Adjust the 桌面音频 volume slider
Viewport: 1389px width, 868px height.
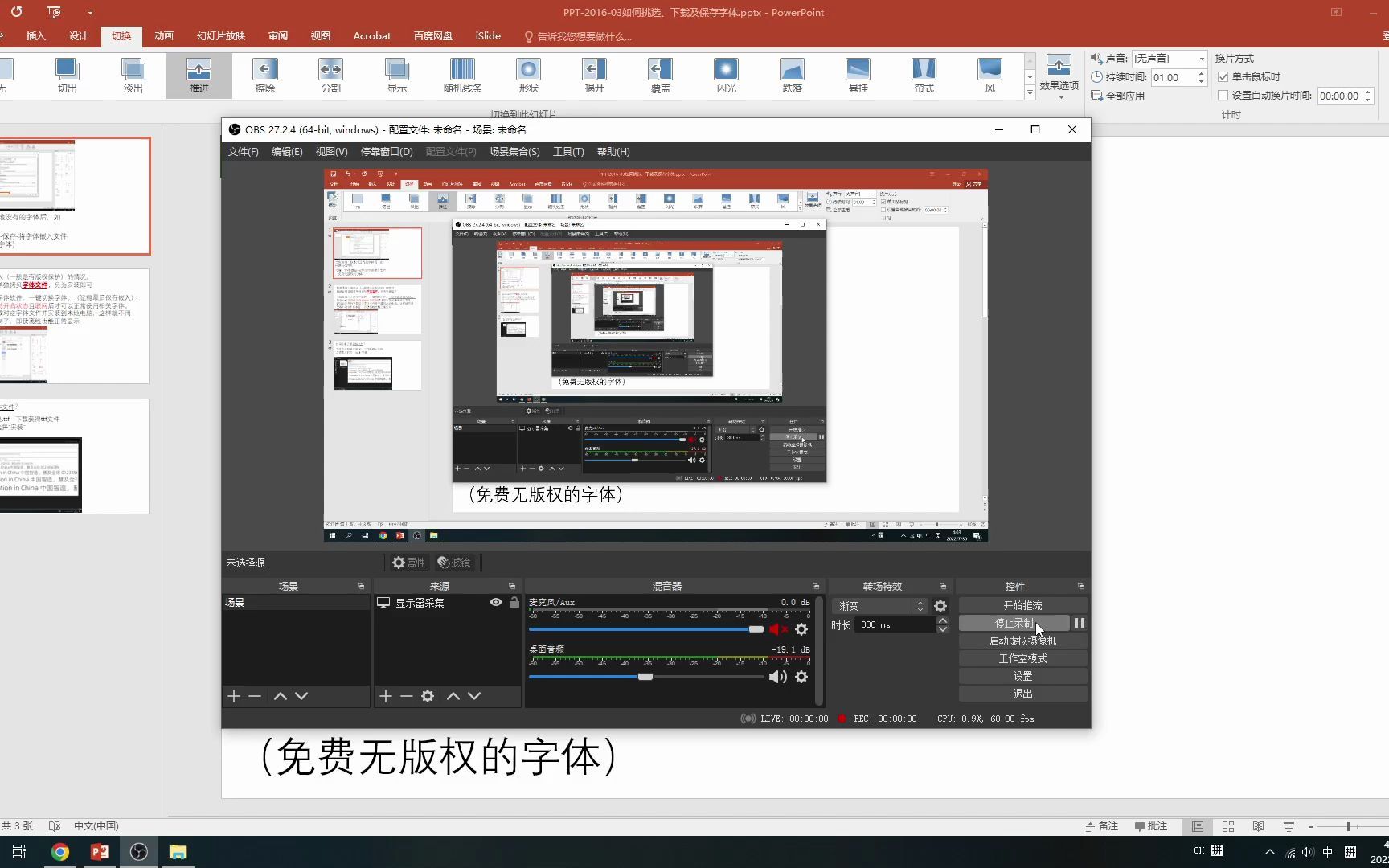point(646,677)
